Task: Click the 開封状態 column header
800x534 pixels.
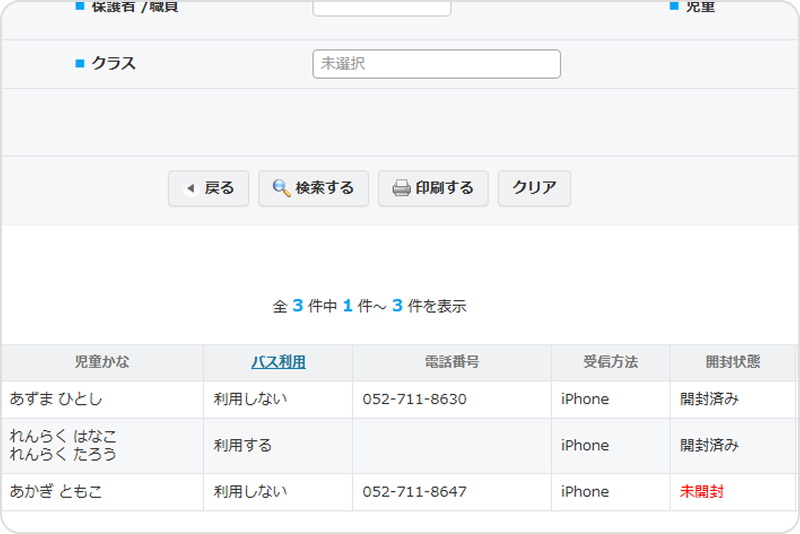Action: 732,362
